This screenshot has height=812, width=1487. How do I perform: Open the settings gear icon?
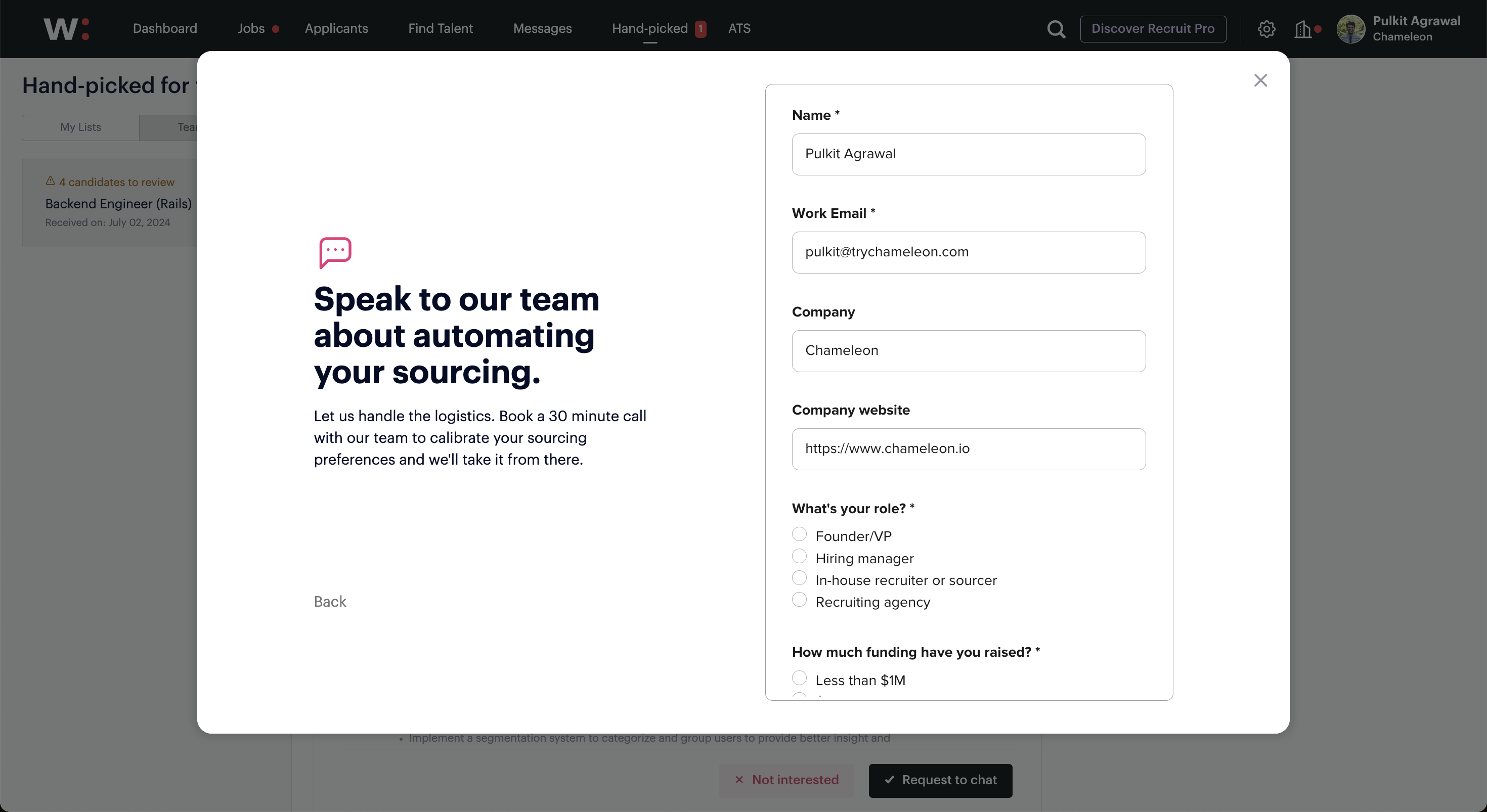[1266, 29]
